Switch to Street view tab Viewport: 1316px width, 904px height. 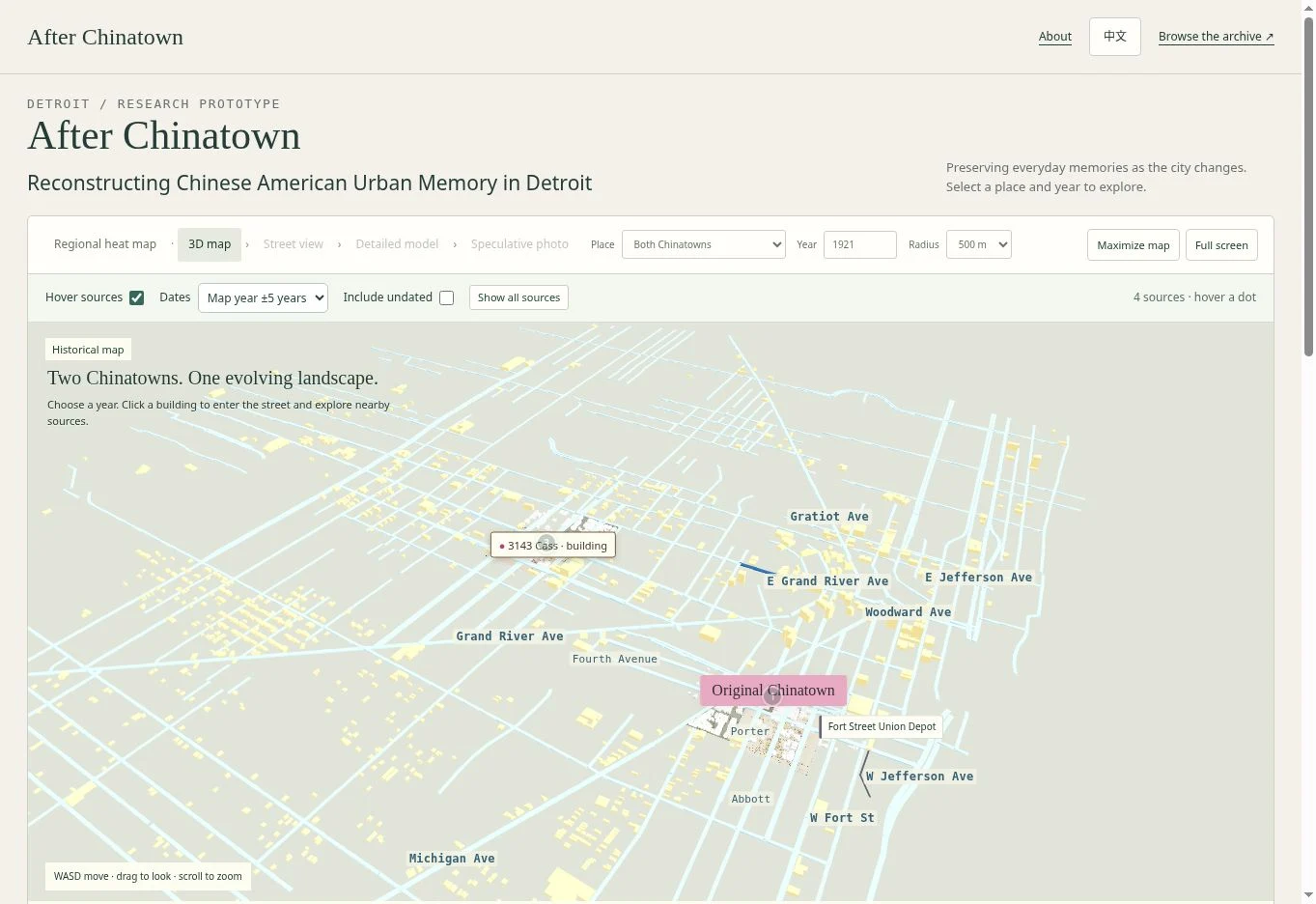pyautogui.click(x=294, y=244)
